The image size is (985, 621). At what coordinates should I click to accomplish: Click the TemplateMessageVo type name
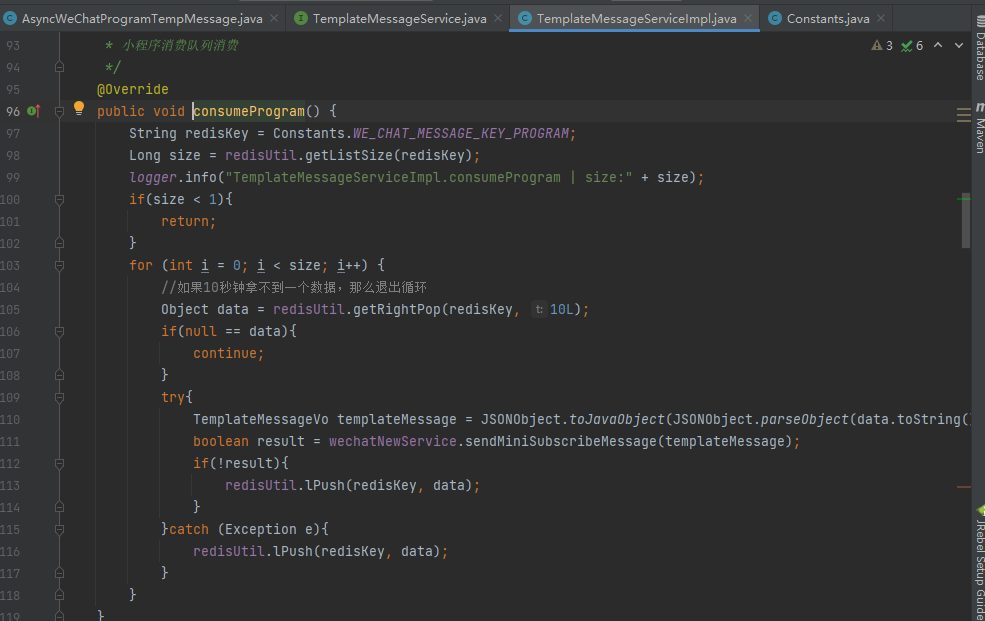[x=261, y=419]
